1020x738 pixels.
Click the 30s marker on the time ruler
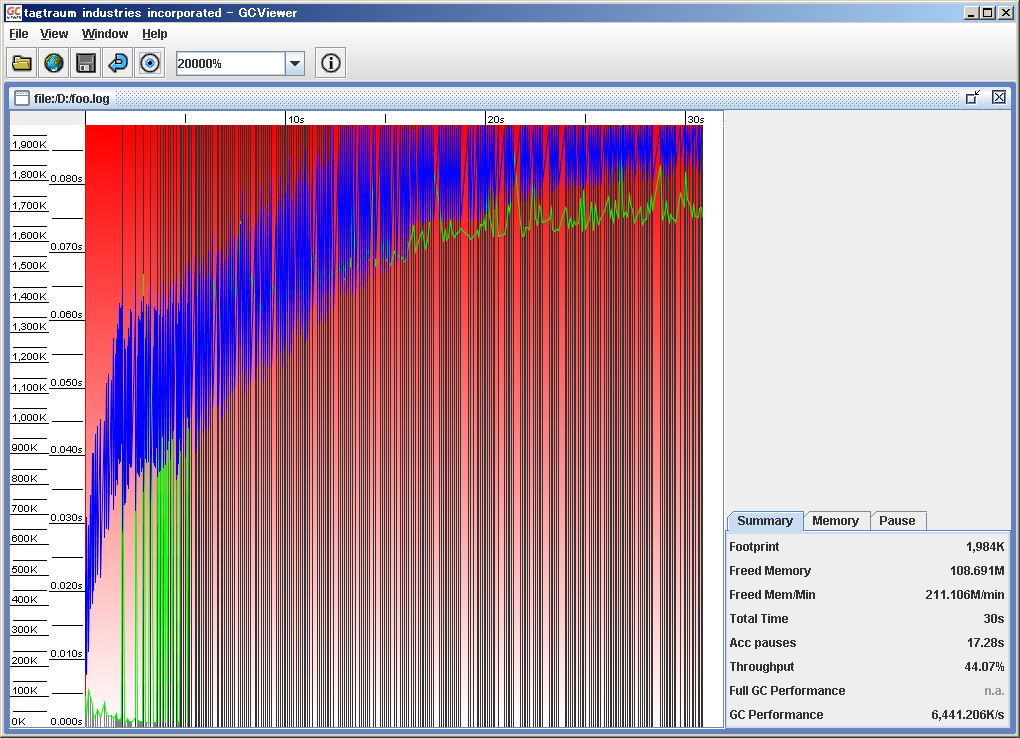click(x=696, y=119)
